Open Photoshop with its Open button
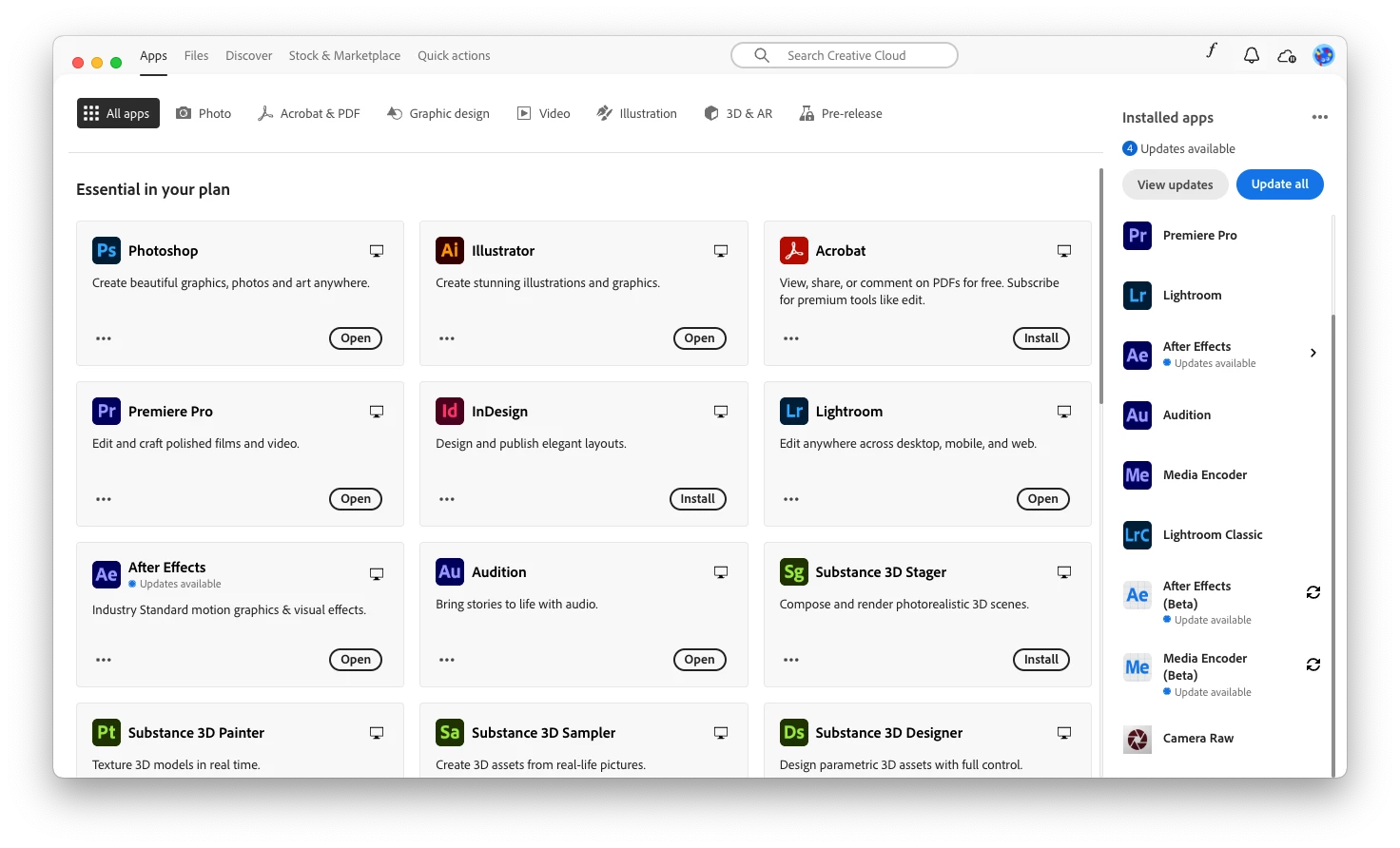Image resolution: width=1400 pixels, height=848 pixels. (x=356, y=338)
